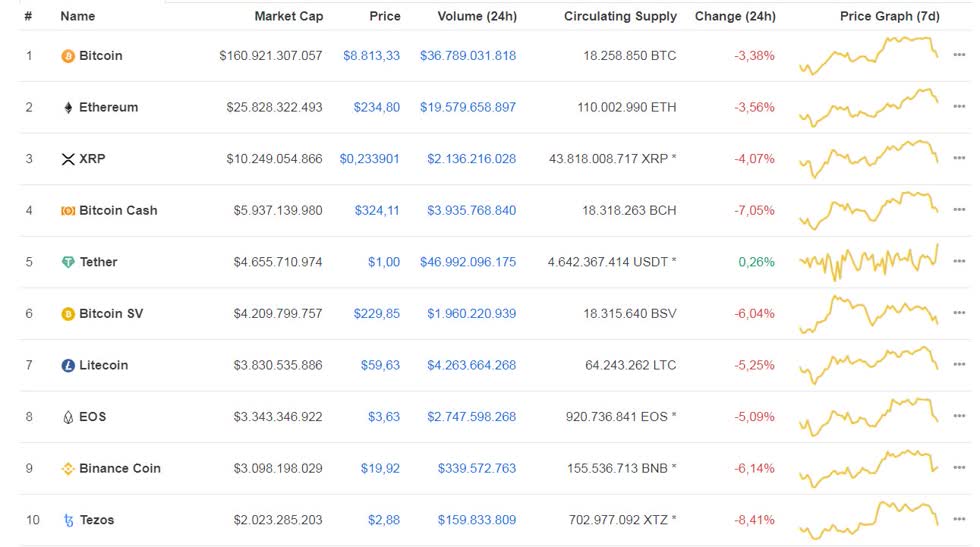Sort by the Volume (24h) column header

(477, 16)
